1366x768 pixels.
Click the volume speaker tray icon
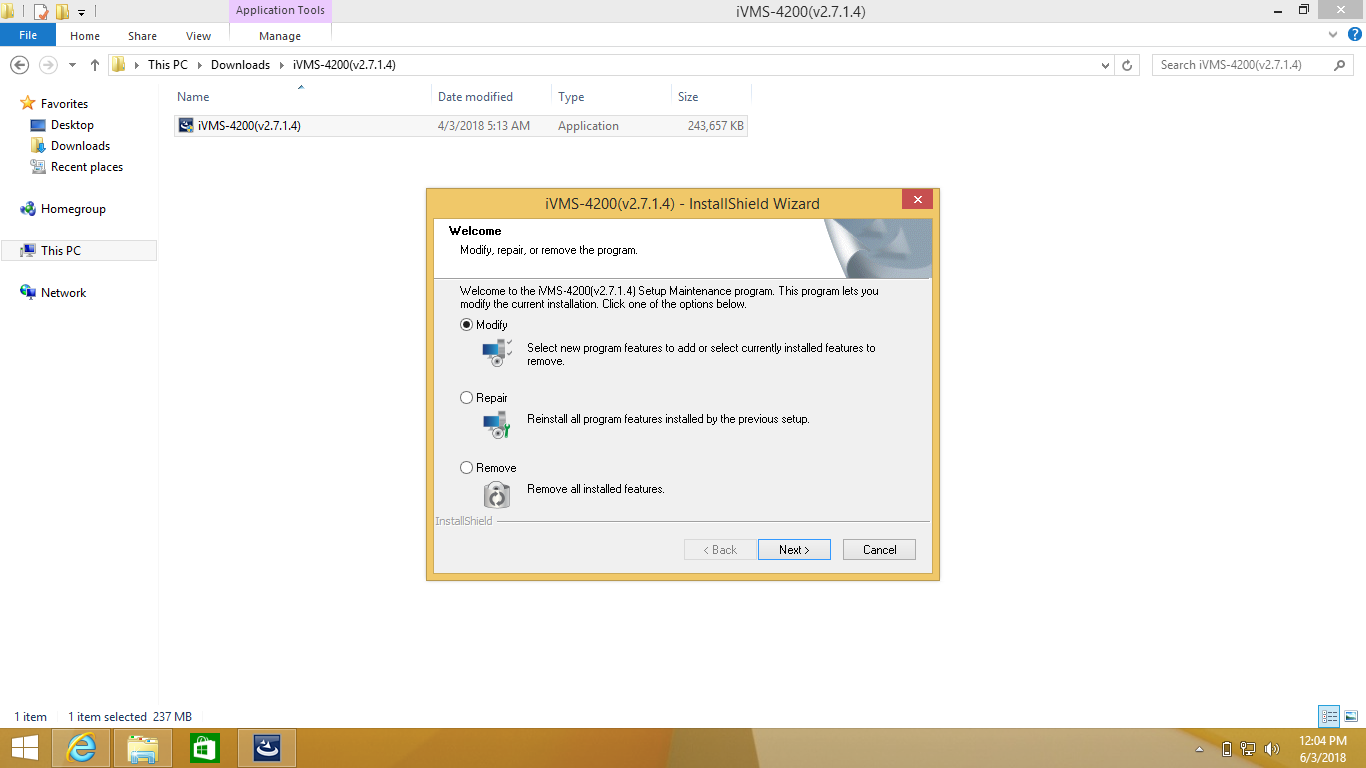tap(1272, 749)
